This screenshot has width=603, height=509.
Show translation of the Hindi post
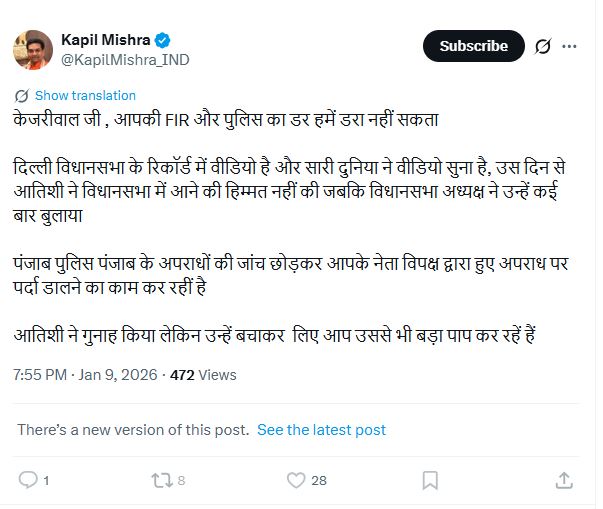point(85,96)
